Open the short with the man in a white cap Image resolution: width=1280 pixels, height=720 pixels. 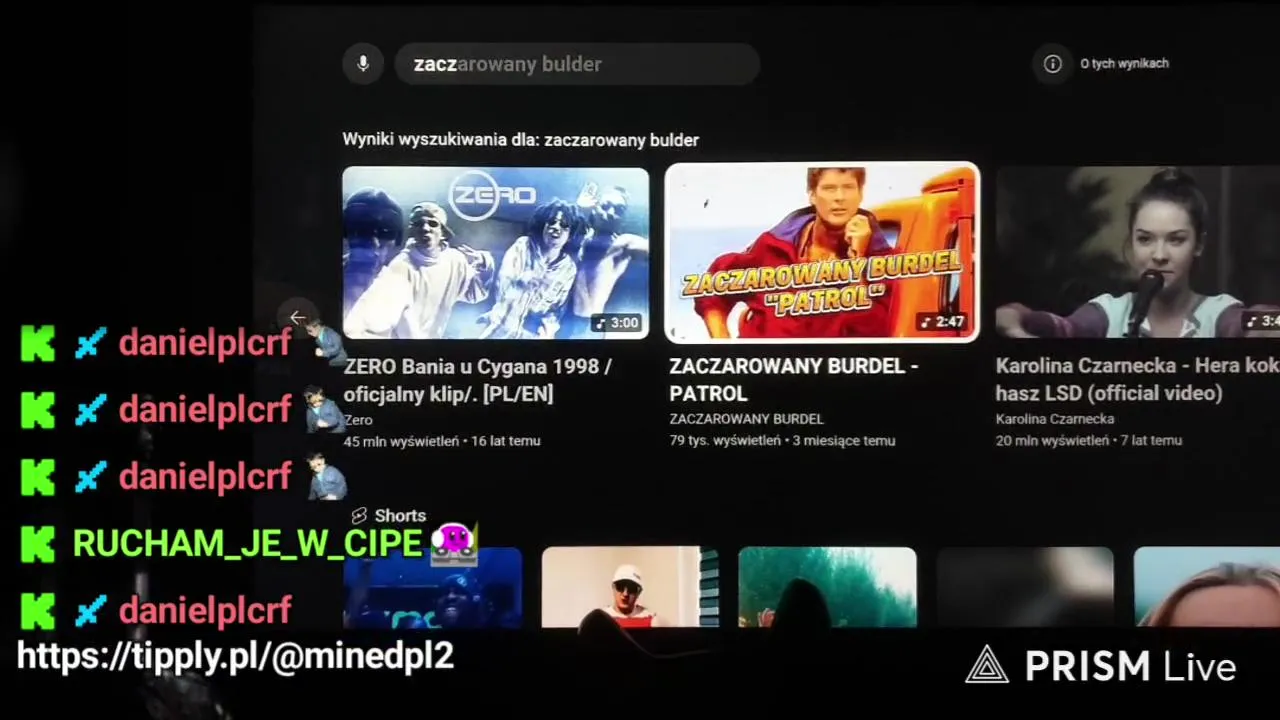tap(630, 587)
